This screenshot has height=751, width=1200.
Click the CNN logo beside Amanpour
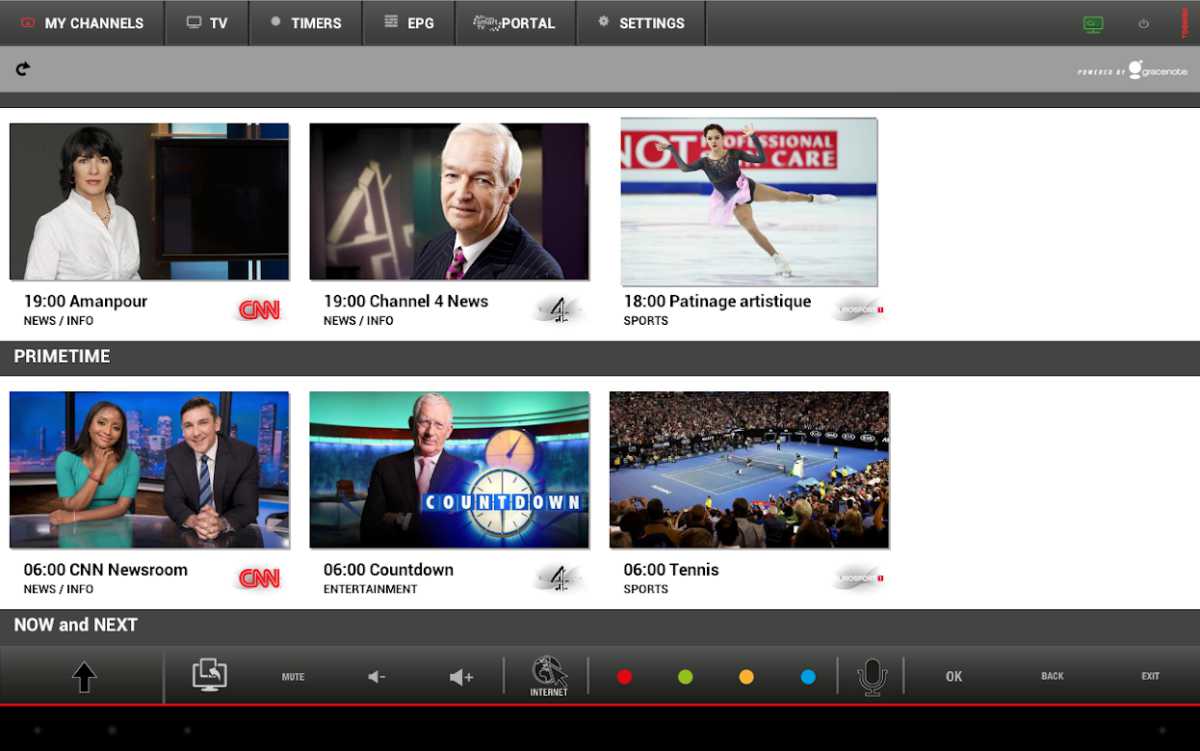(259, 310)
